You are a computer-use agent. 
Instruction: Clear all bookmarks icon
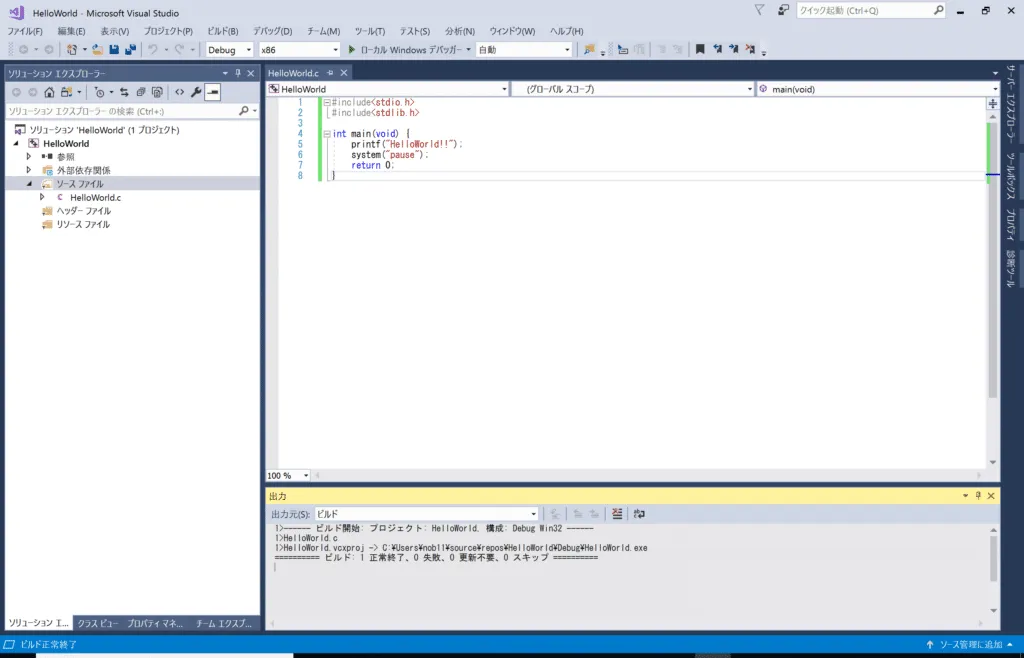click(x=750, y=50)
